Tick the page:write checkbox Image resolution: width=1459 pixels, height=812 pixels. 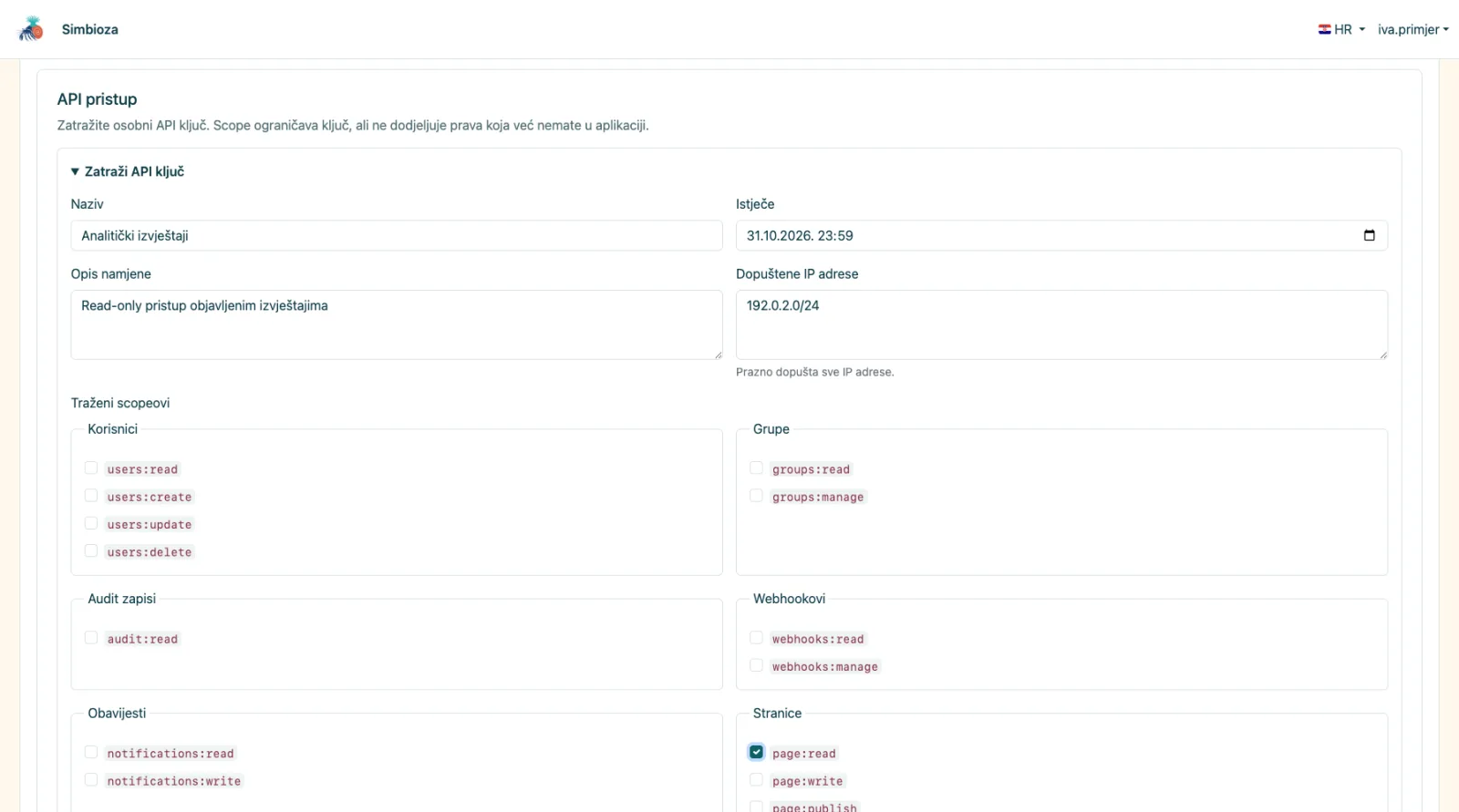(756, 780)
